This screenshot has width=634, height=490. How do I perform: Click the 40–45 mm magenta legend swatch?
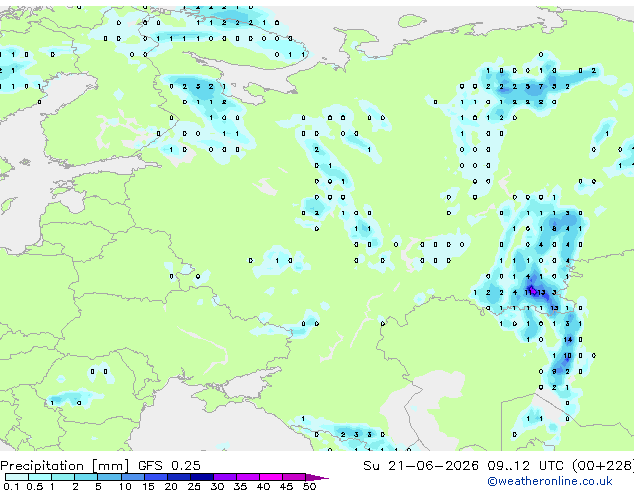(271, 477)
